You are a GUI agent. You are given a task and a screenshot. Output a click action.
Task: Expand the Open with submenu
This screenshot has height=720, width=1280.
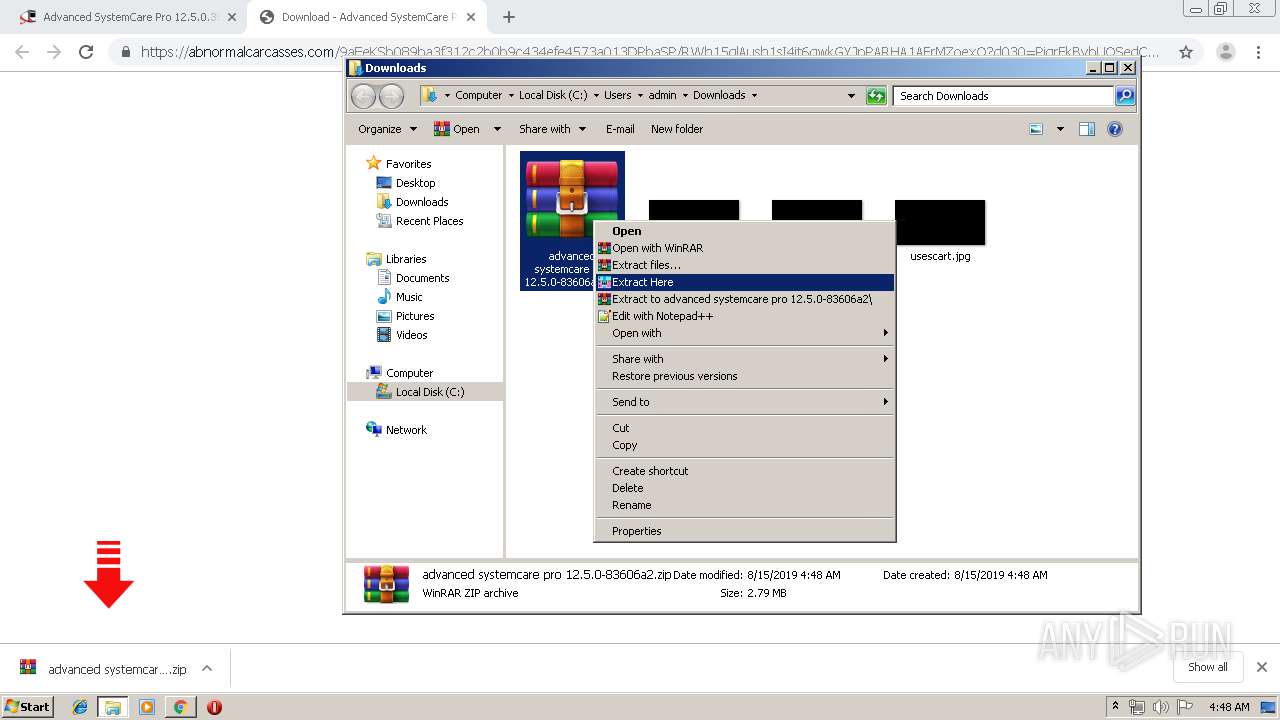[744, 333]
